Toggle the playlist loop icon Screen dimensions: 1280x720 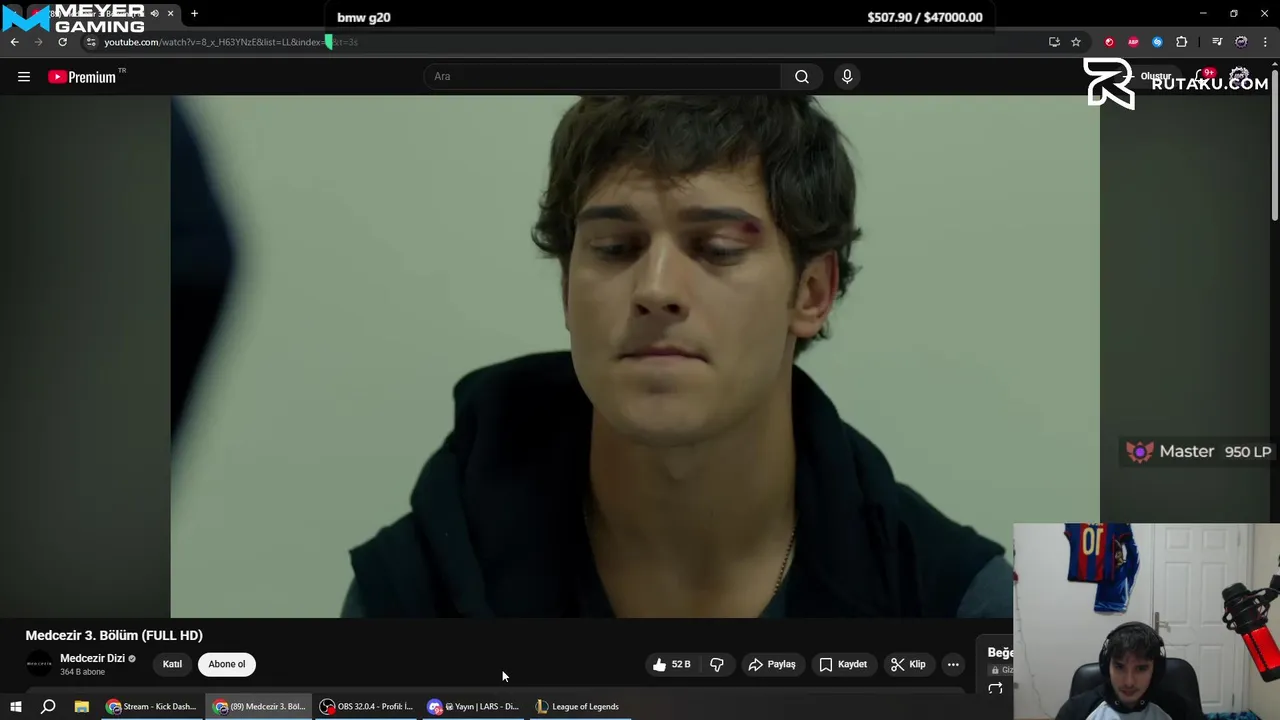click(995, 688)
